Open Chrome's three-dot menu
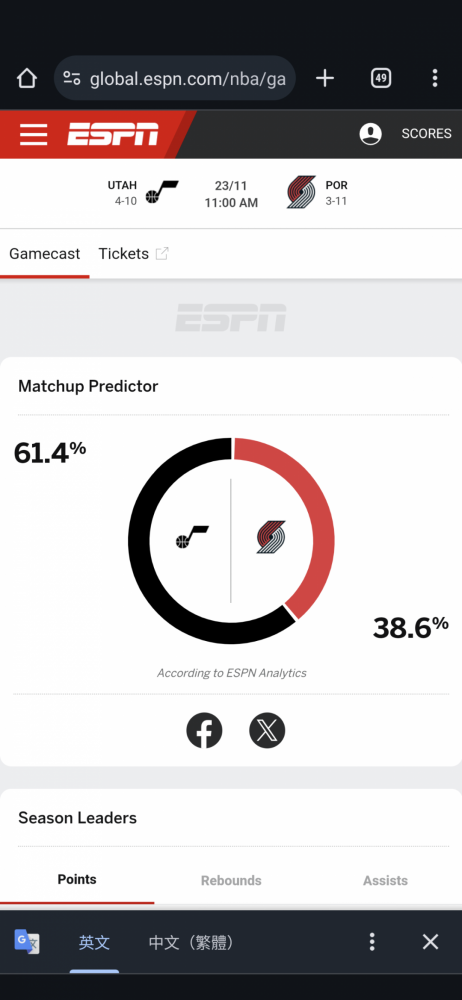This screenshot has width=462, height=1000. 435,78
